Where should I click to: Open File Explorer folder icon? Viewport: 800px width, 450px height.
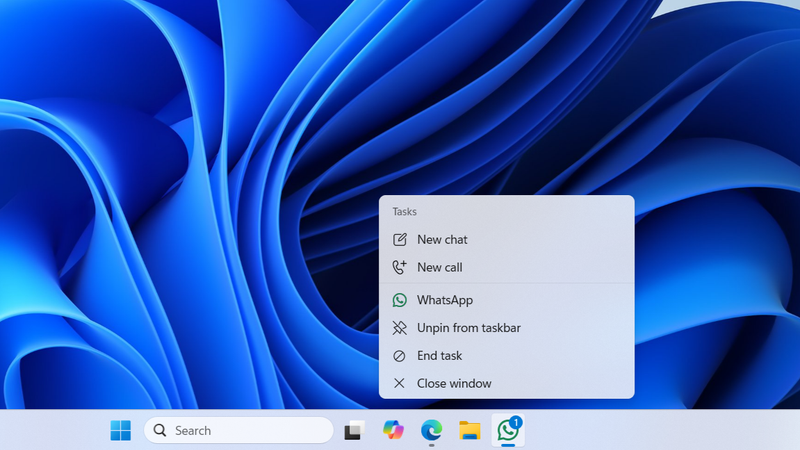470,430
